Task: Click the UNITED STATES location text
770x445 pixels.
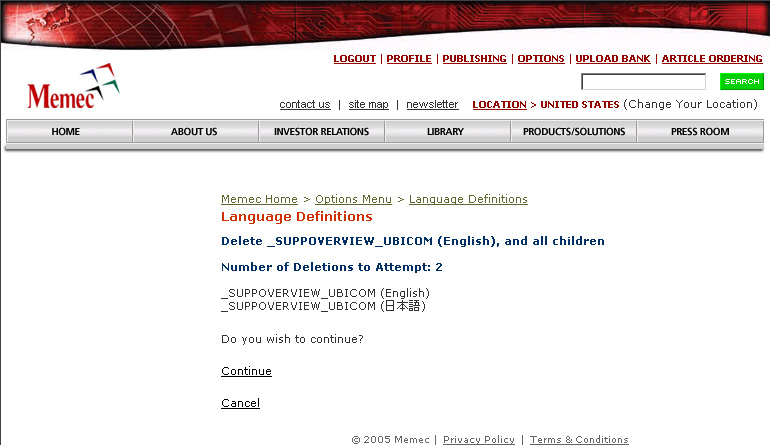Action: [580, 105]
